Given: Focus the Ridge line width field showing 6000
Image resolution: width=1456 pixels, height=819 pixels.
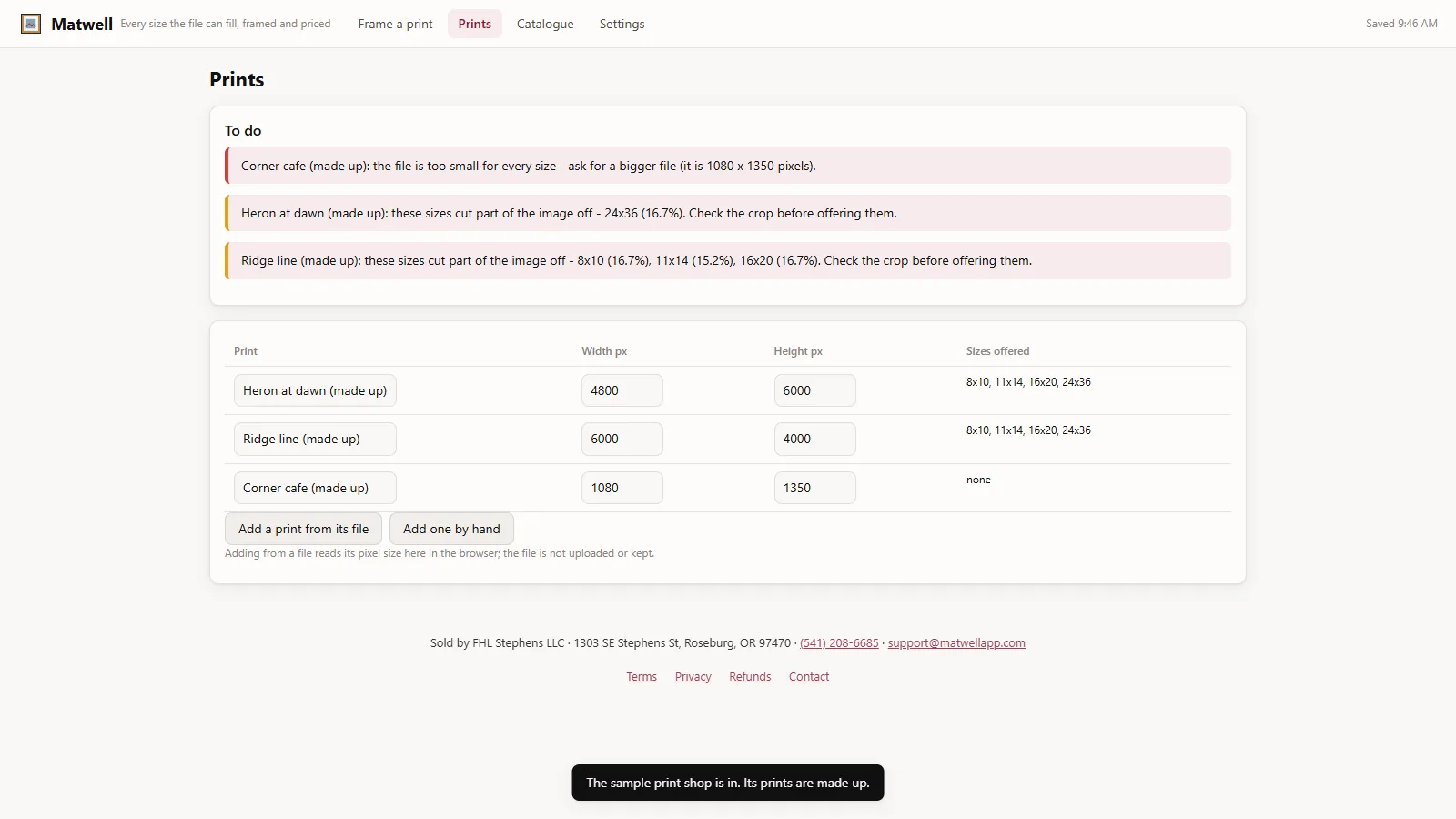Looking at the screenshot, I should [622, 439].
